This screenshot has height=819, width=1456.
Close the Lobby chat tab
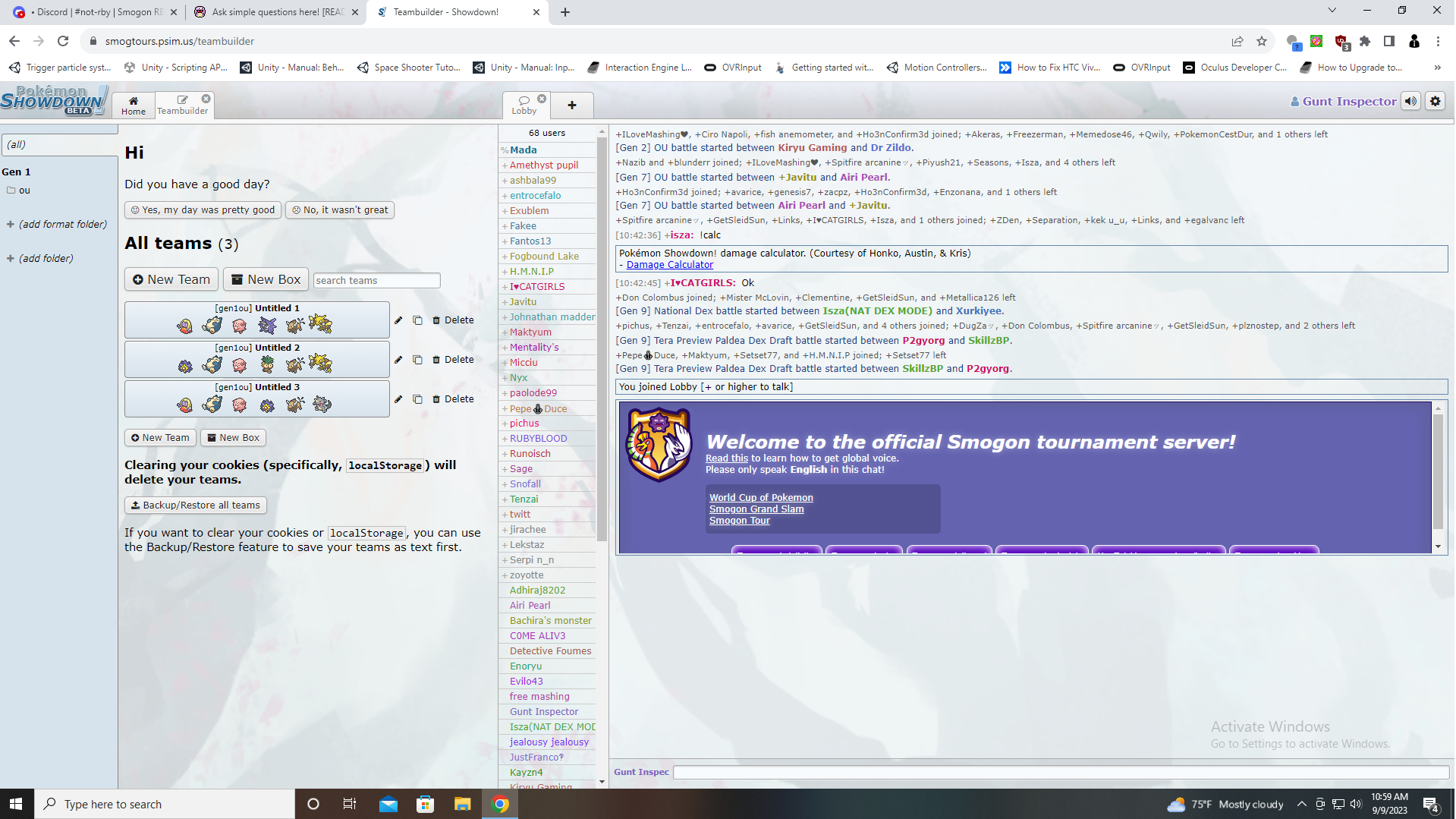point(542,99)
